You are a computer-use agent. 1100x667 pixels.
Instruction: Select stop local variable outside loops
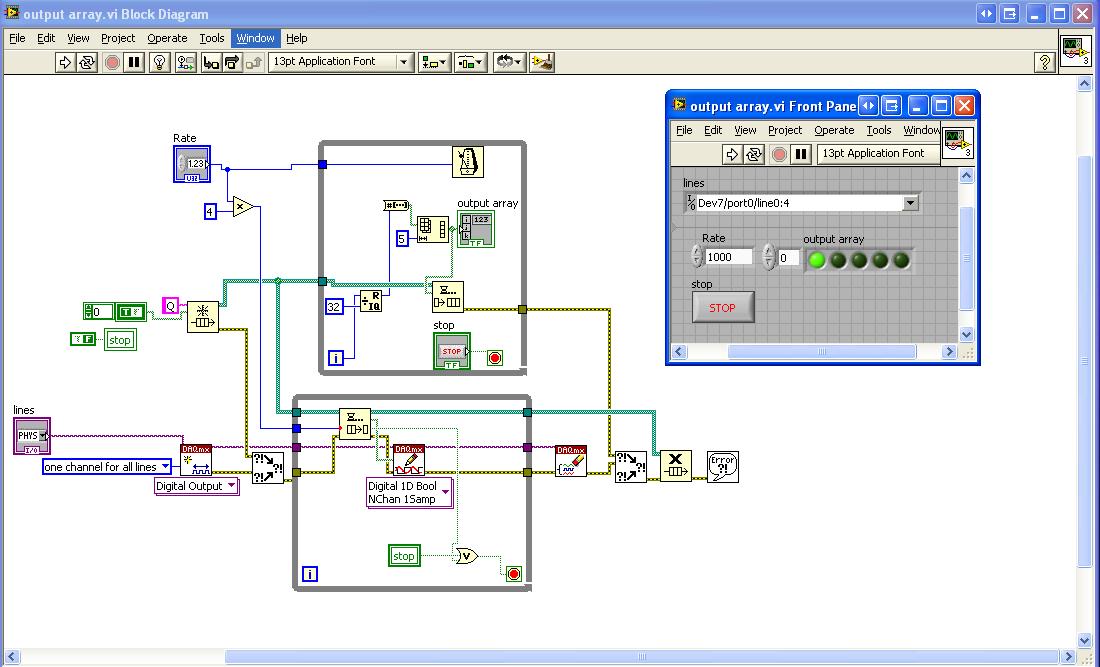[x=120, y=340]
